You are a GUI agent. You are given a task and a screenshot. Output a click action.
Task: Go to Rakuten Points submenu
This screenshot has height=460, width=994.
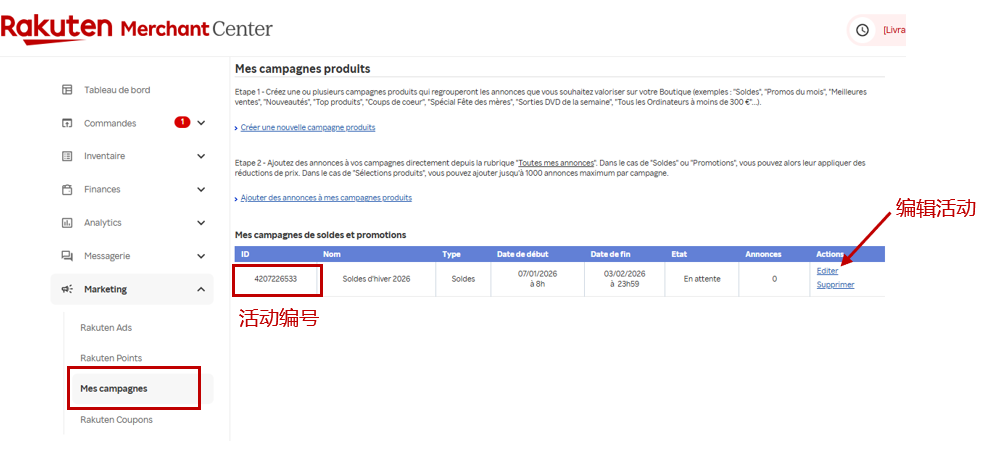tap(111, 358)
